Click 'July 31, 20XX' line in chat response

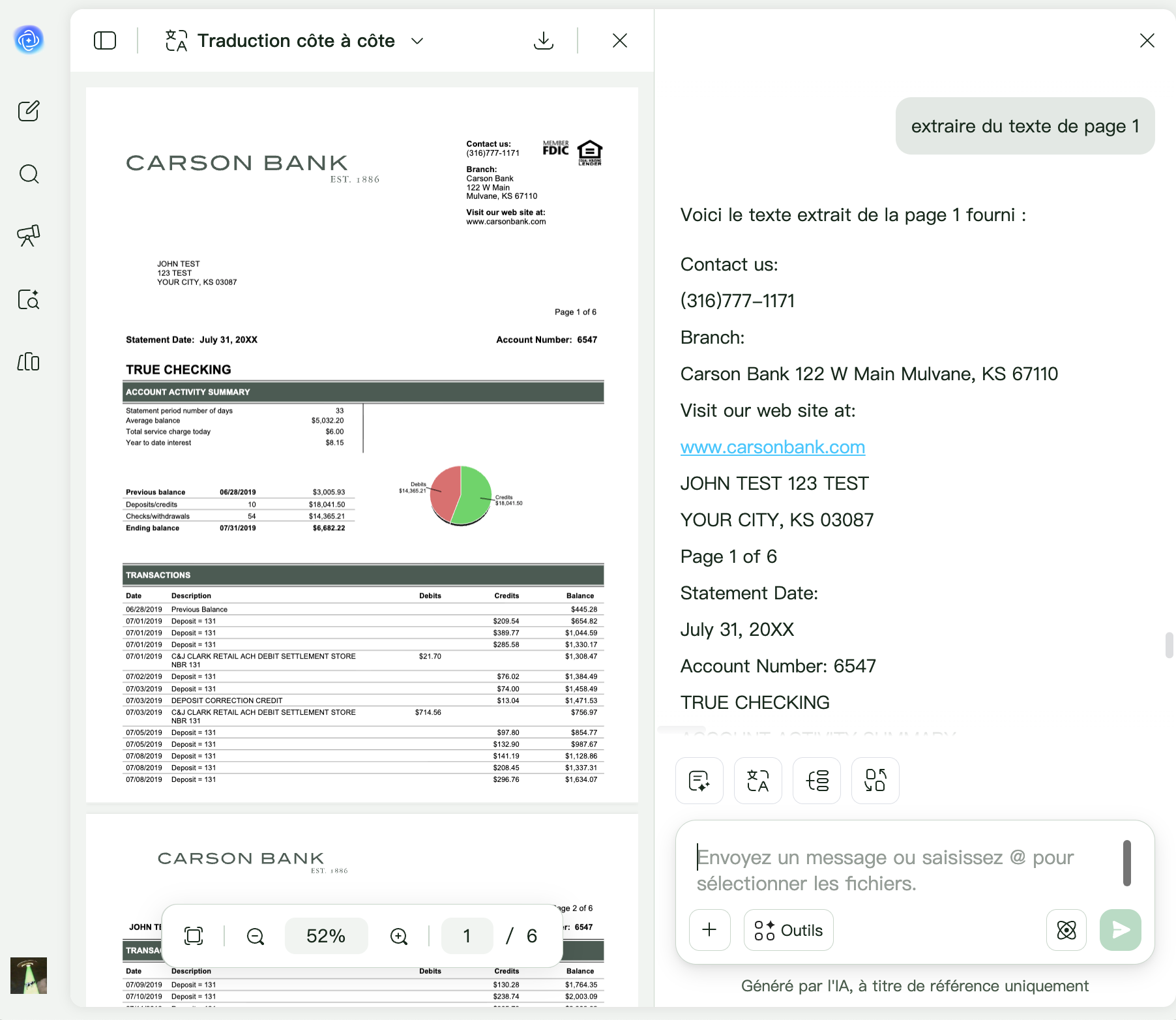(737, 629)
